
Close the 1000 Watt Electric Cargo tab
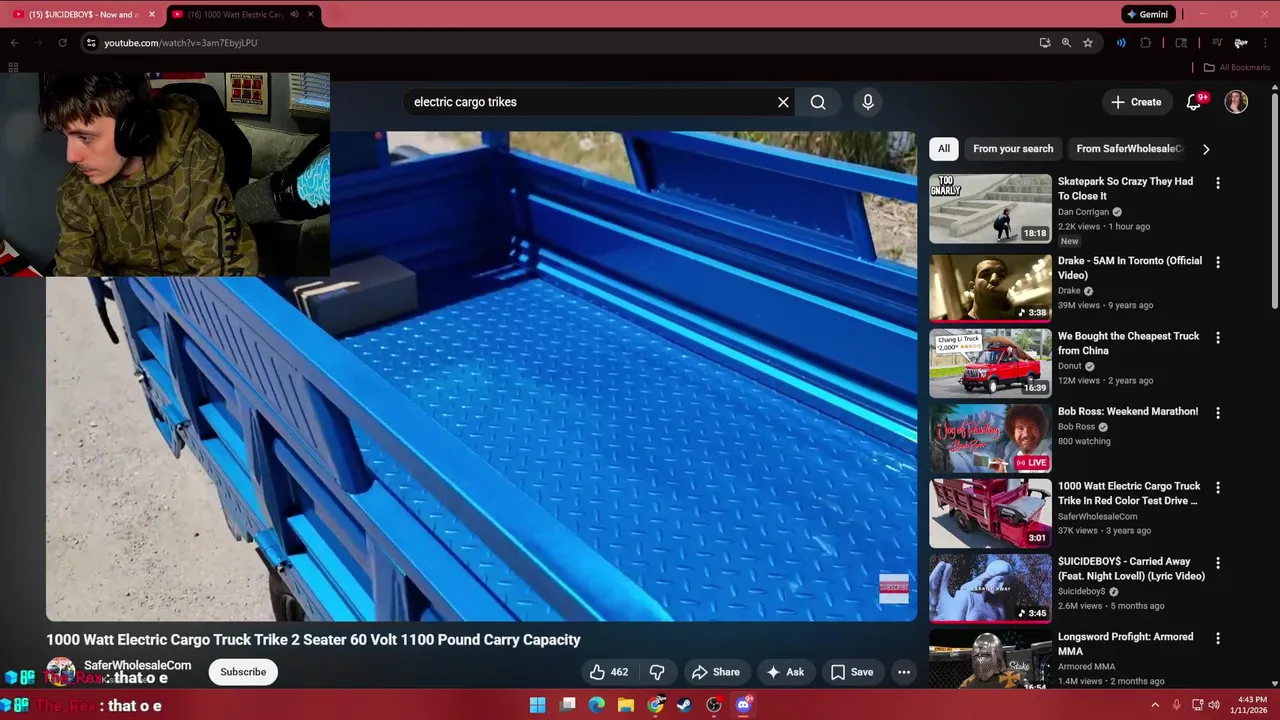tap(310, 14)
